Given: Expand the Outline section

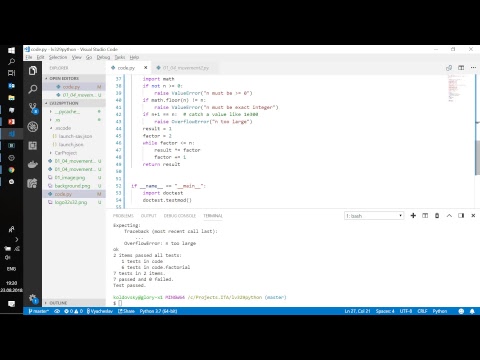Looking at the screenshot, I should tap(75, 303).
